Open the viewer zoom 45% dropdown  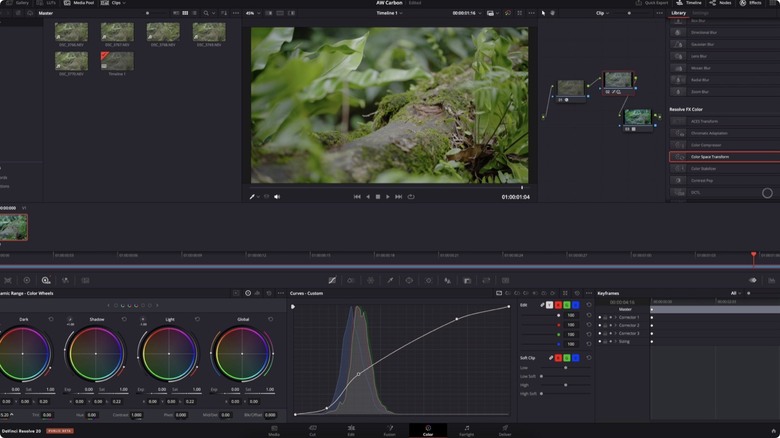pos(253,13)
